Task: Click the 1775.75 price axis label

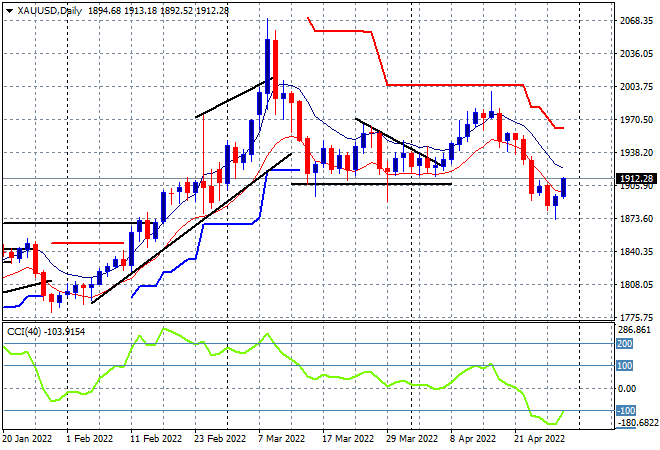Action: [636, 317]
